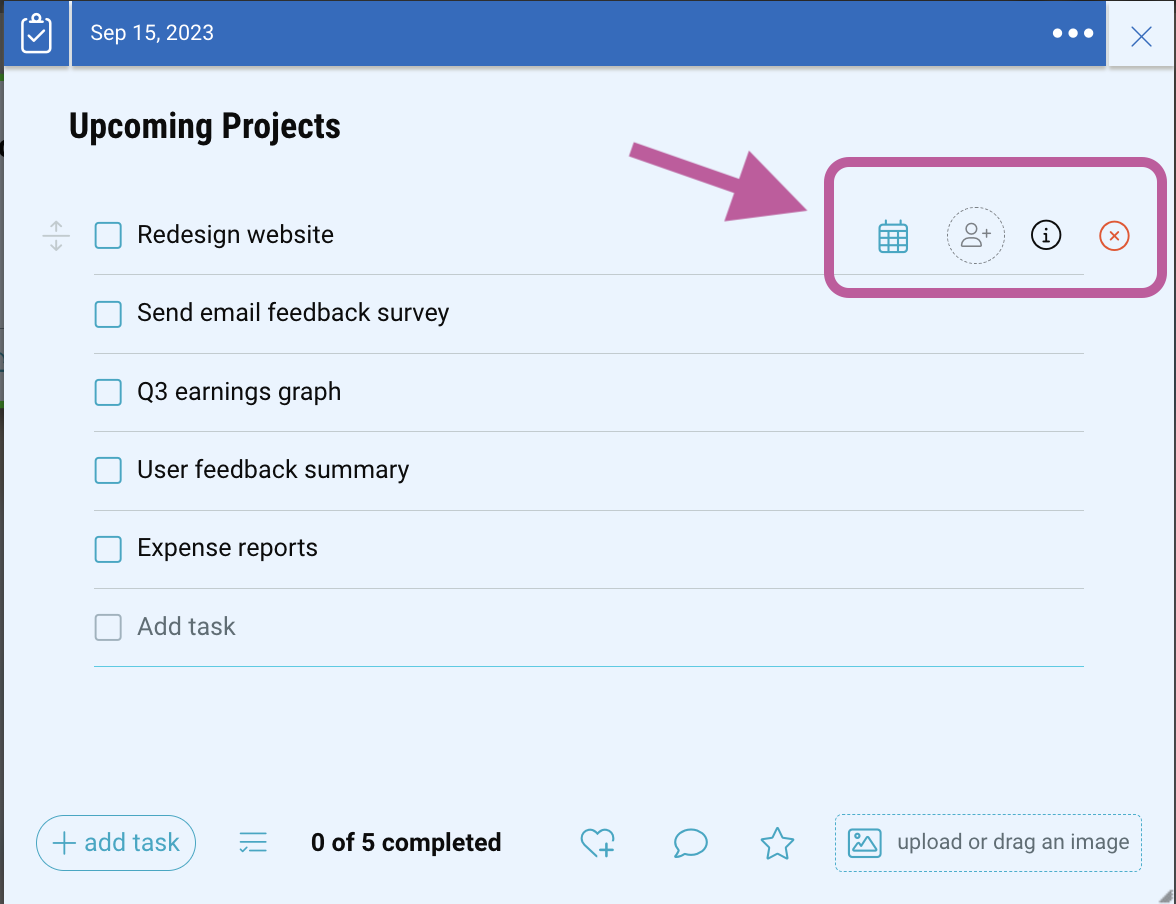Screen dimensions: 1176x904
Task: Open the three-dot more options menu
Action: (x=1072, y=33)
